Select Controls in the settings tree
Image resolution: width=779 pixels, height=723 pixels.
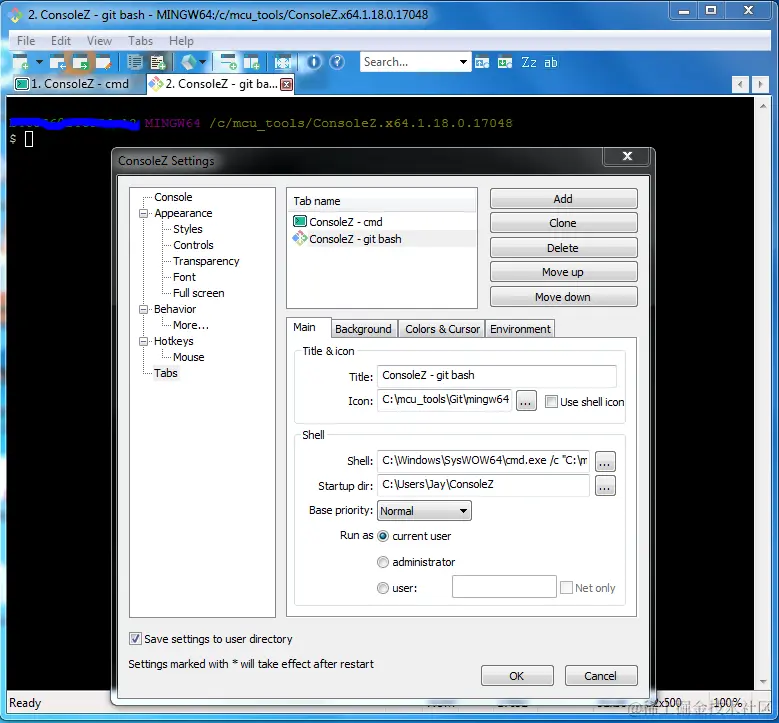(193, 245)
